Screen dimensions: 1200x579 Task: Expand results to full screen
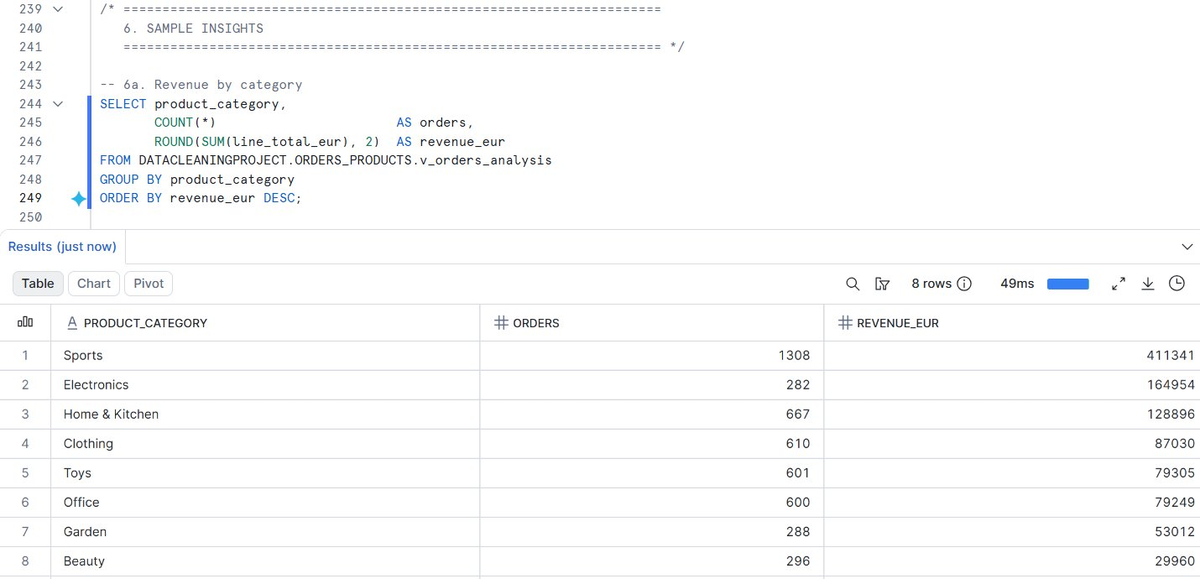pyautogui.click(x=1118, y=284)
